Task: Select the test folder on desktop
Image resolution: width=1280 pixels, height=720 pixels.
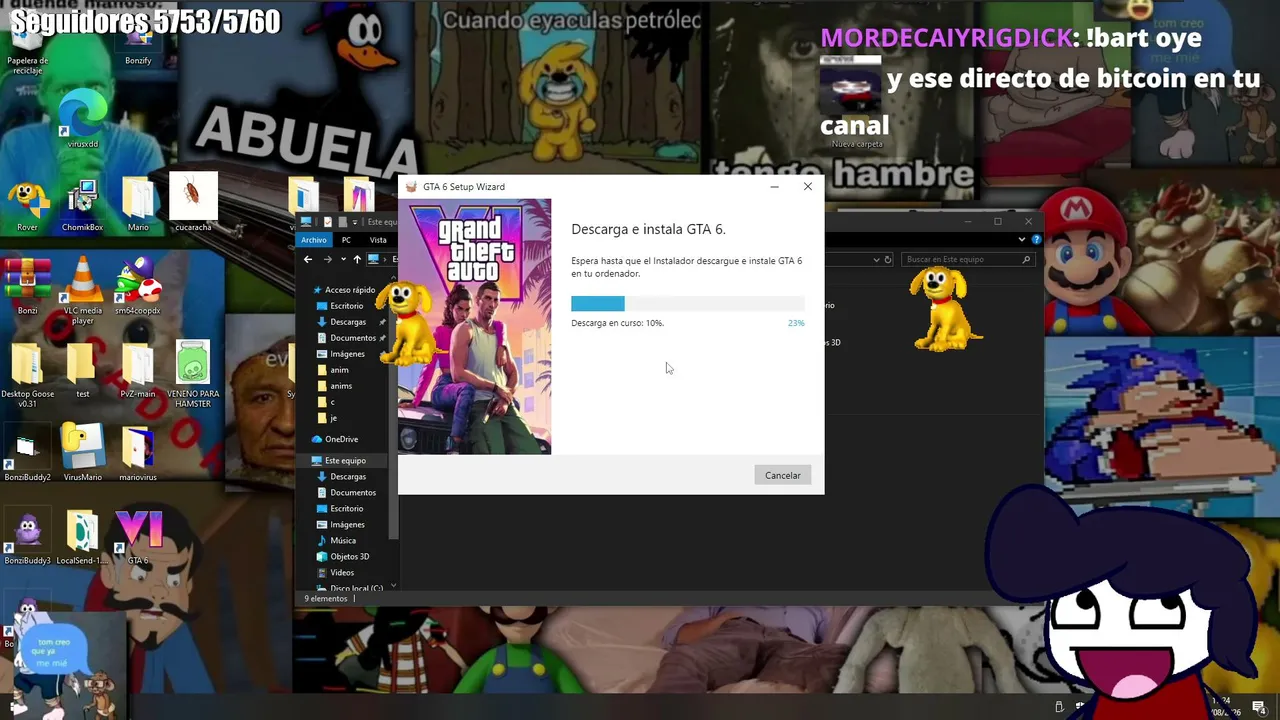Action: (x=82, y=371)
